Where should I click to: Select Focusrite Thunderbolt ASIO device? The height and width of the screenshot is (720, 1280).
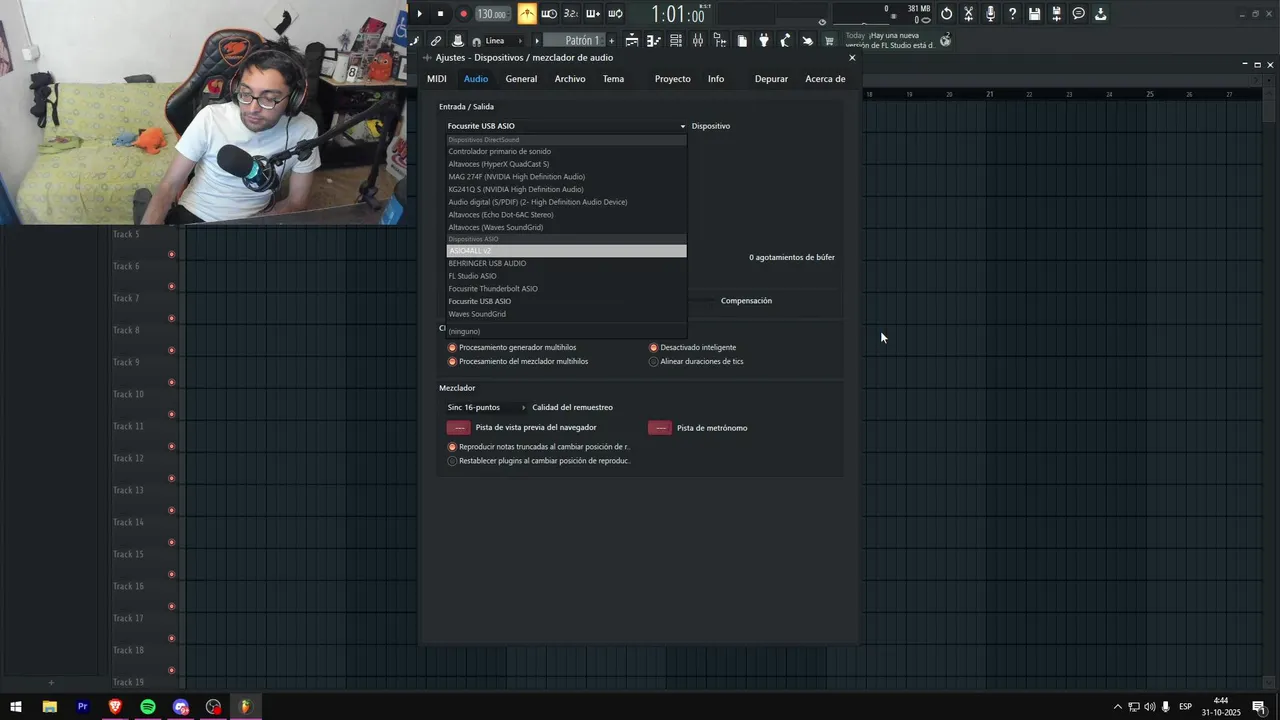click(x=566, y=289)
